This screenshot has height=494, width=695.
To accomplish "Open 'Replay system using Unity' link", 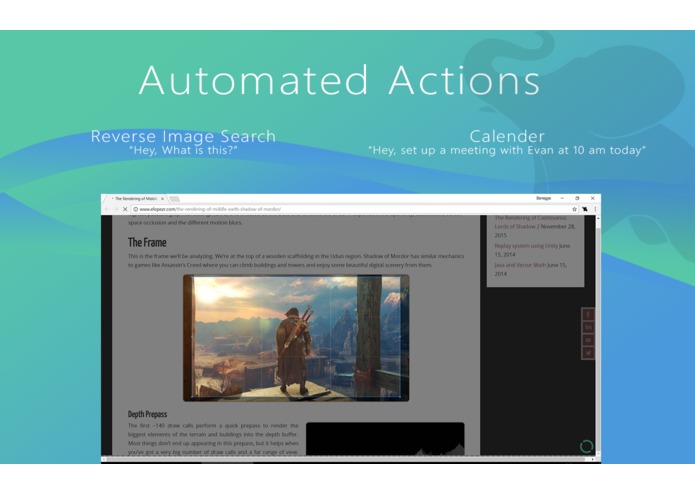I will click(526, 246).
